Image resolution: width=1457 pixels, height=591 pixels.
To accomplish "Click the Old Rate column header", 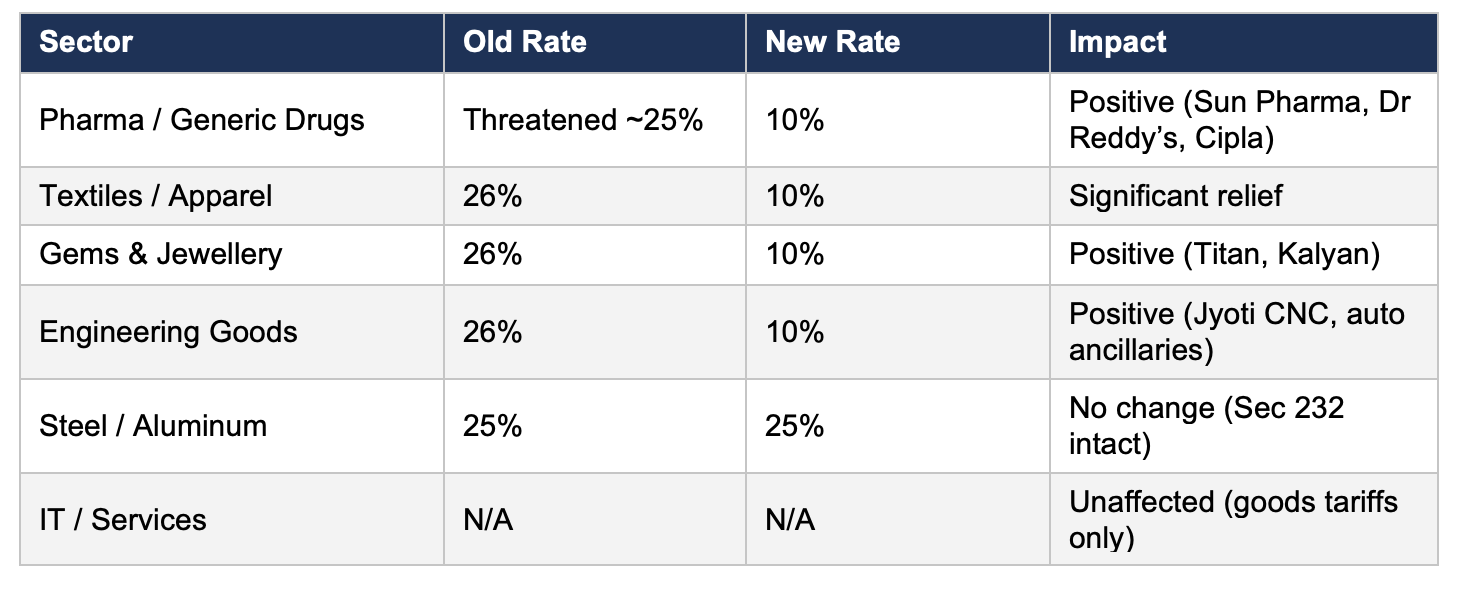I will pos(524,42).
